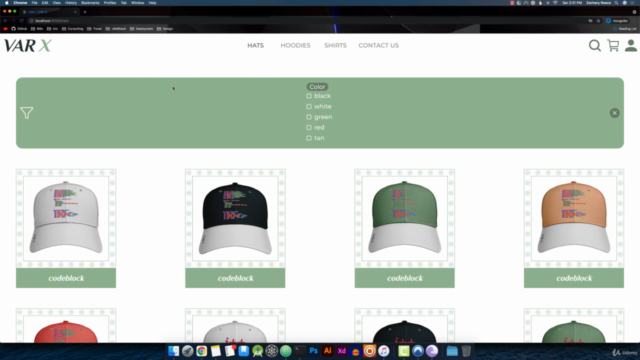Open the Design bookmarks folder
This screenshot has height=360, width=640.
(165, 29)
